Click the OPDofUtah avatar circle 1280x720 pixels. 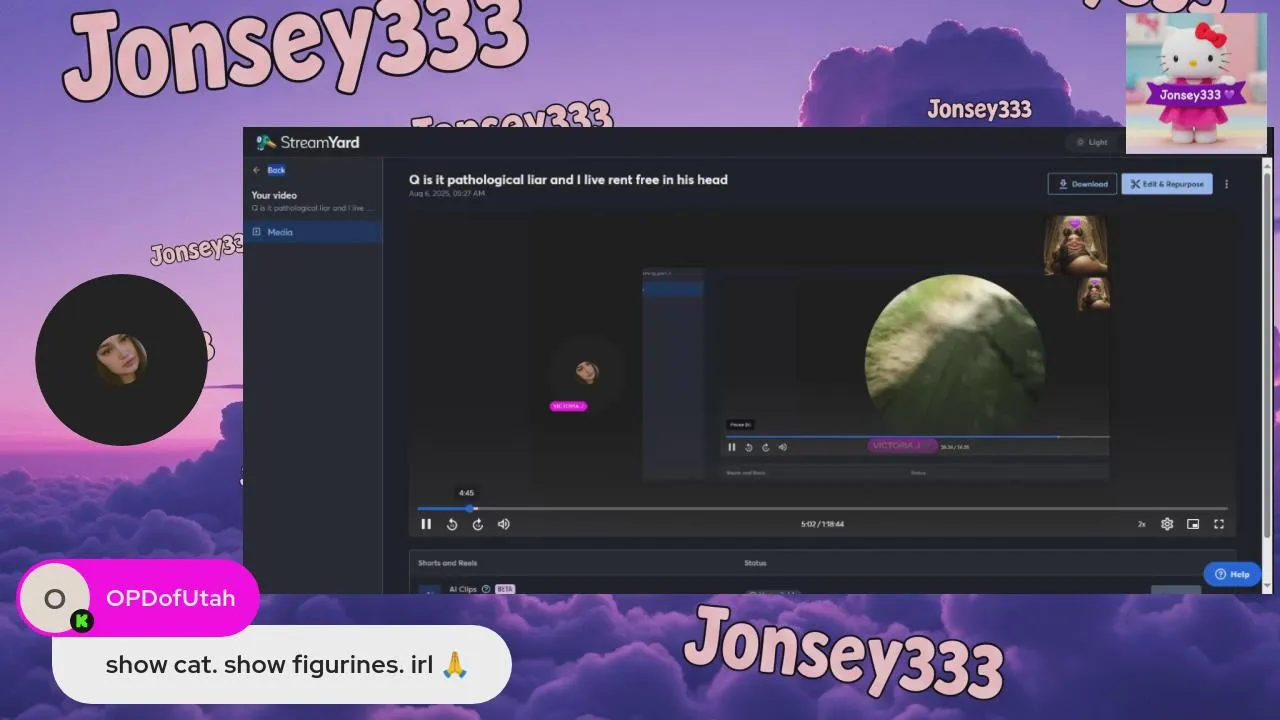click(x=55, y=598)
